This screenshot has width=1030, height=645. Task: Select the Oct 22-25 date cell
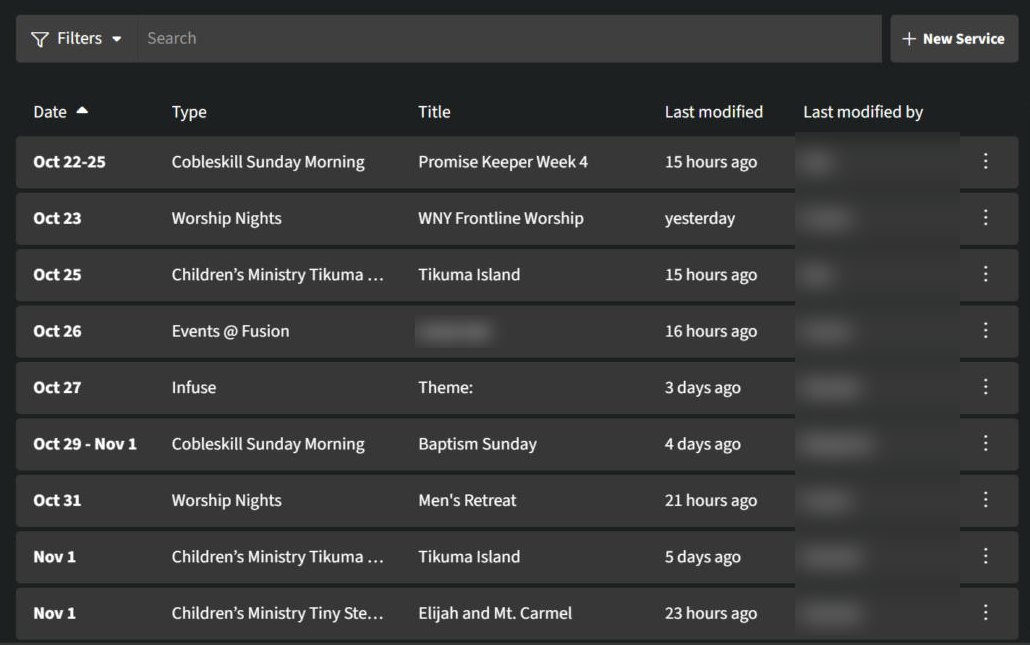click(70, 162)
